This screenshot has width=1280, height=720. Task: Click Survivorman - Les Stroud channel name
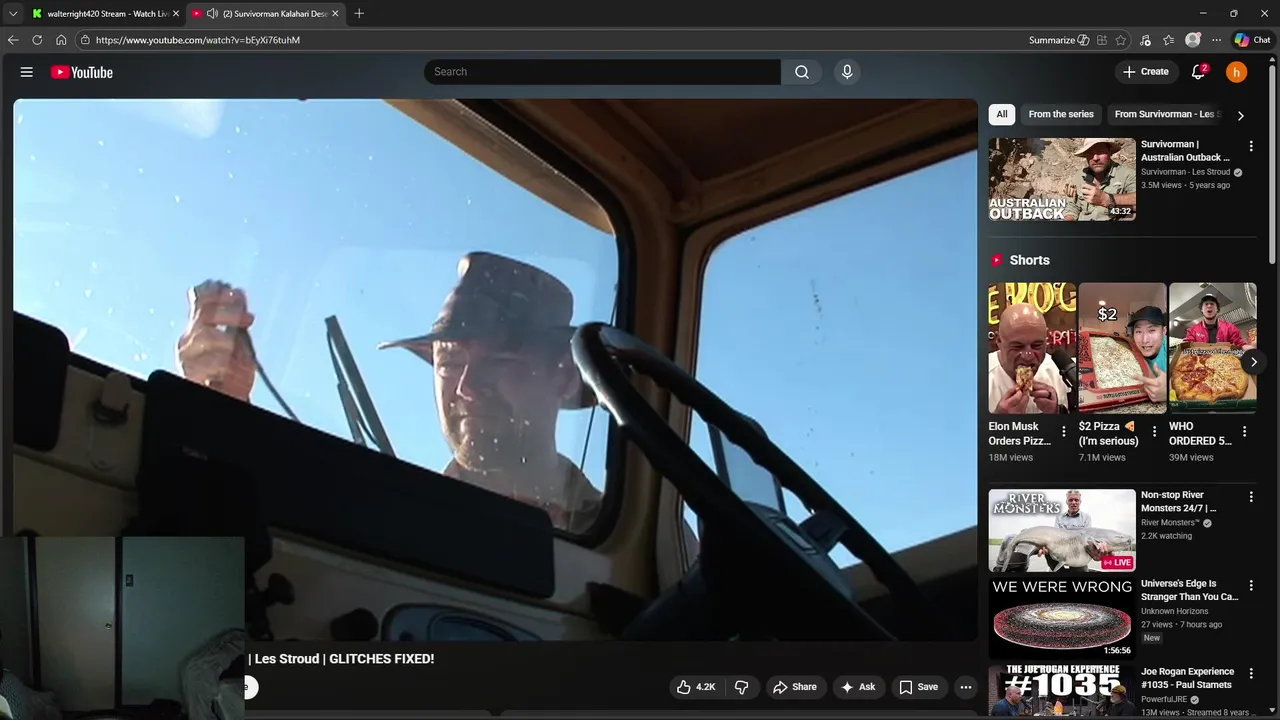(1186, 172)
